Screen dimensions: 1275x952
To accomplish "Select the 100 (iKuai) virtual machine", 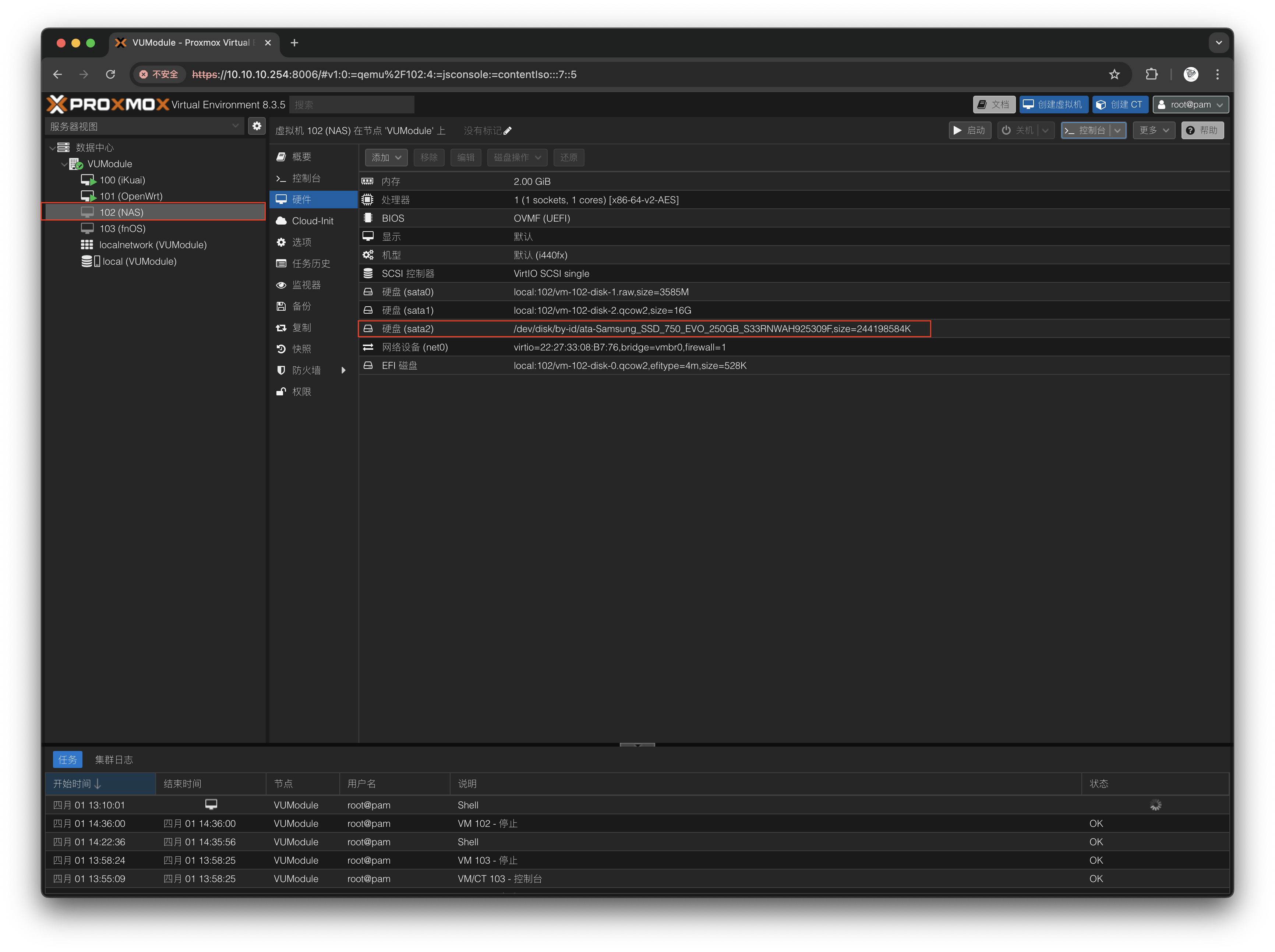I will (x=122, y=180).
